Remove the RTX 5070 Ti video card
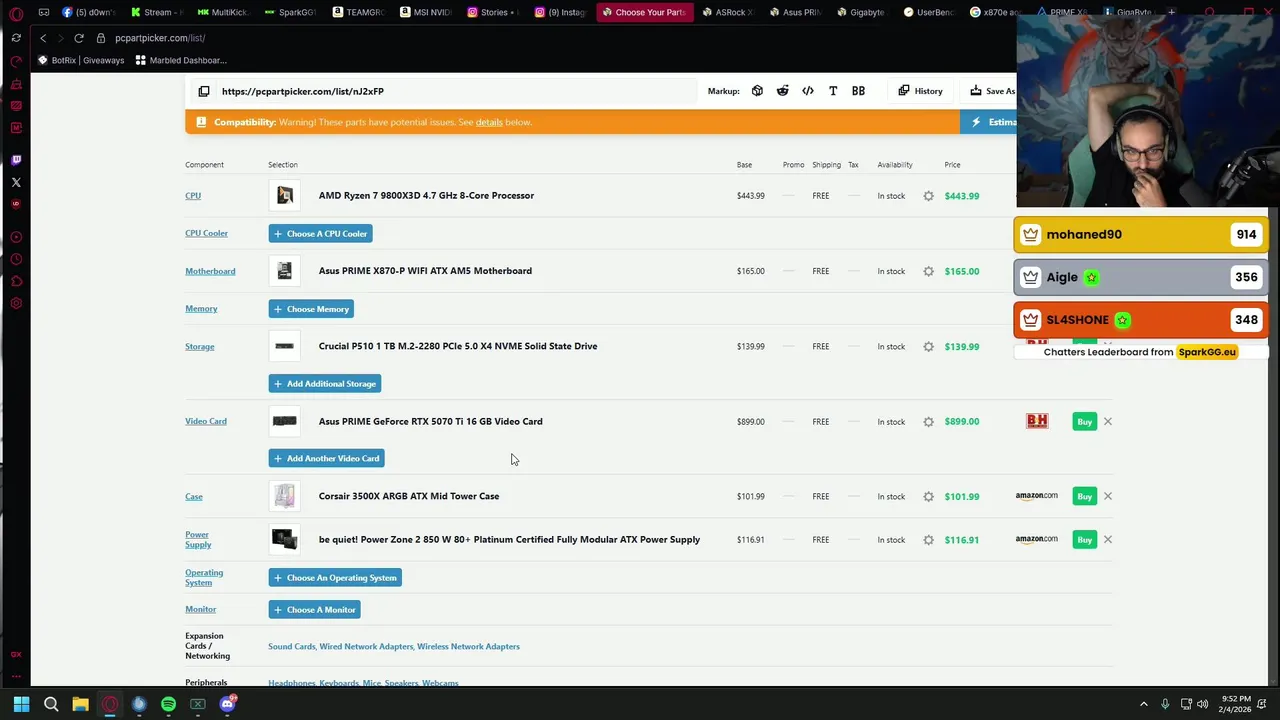 [1108, 422]
